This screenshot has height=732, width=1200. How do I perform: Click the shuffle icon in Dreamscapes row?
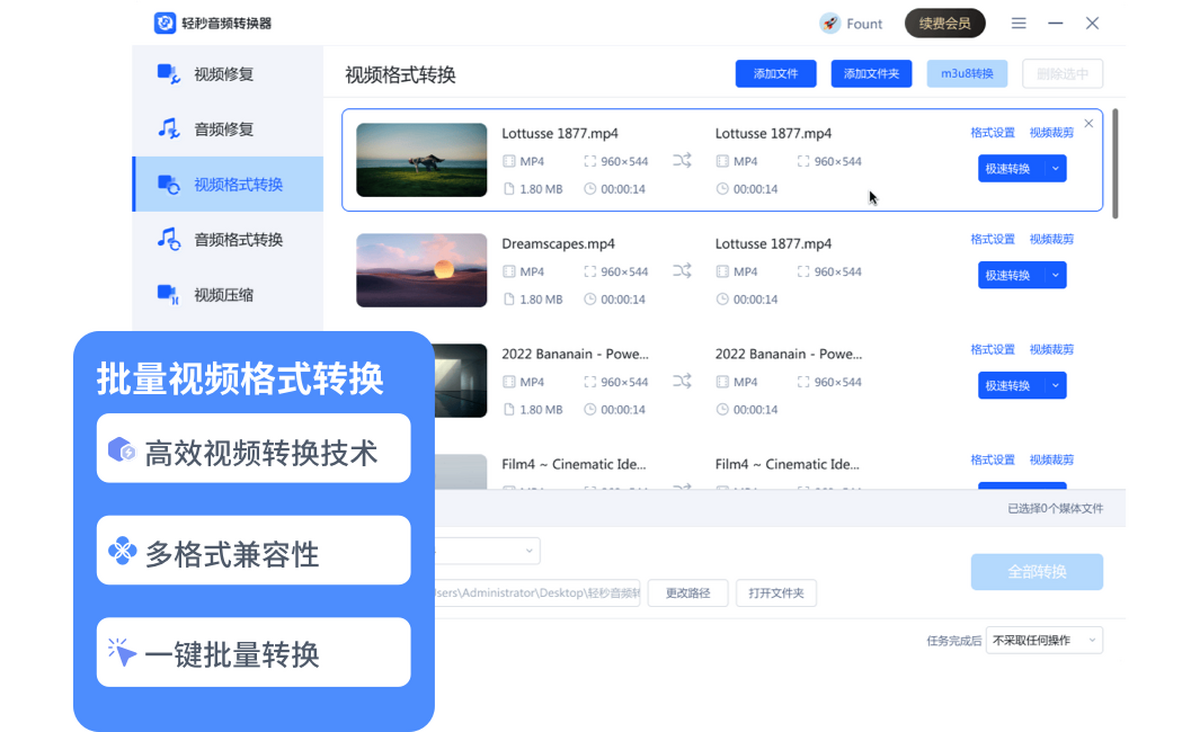pos(682,271)
